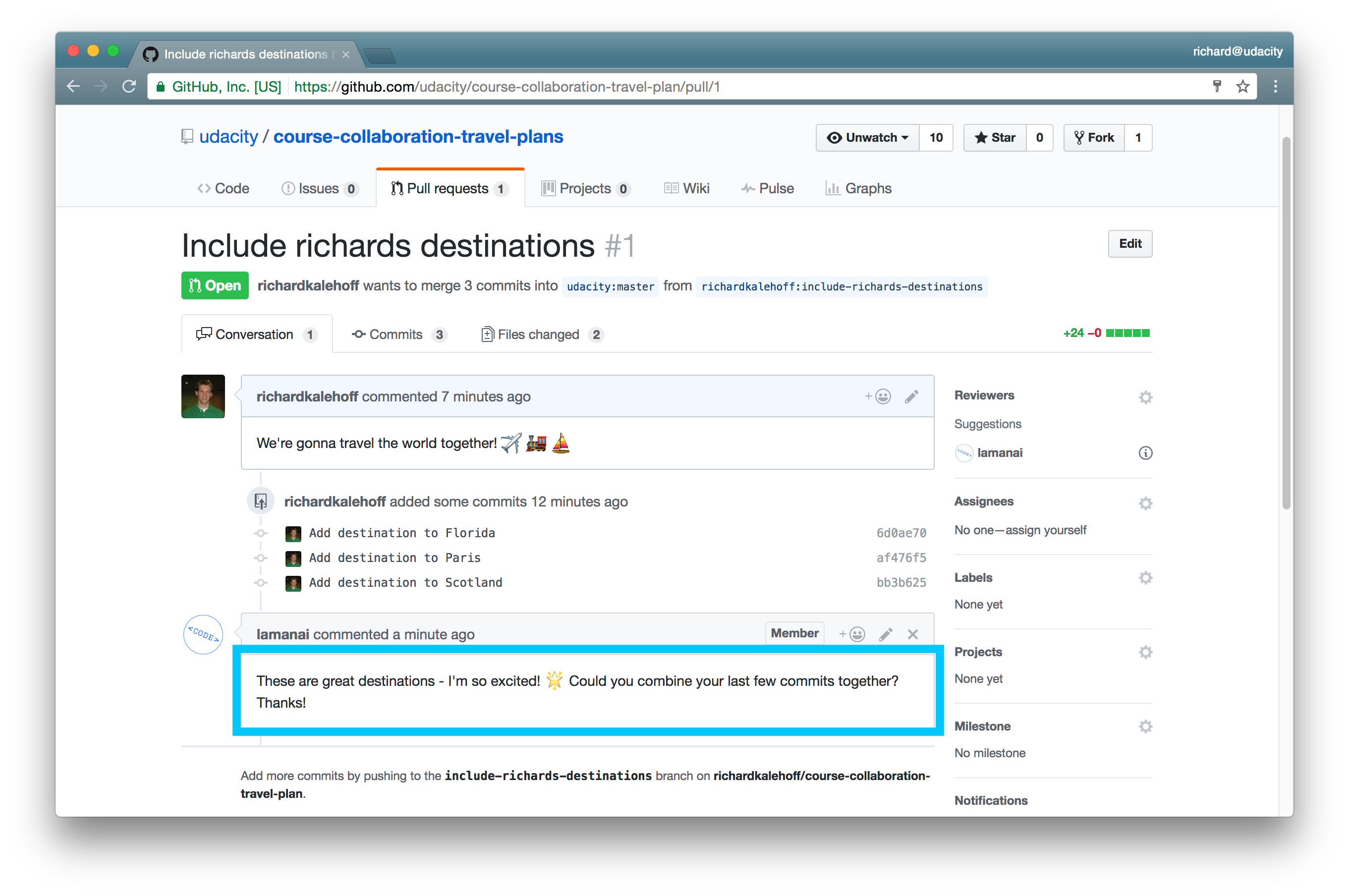This screenshot has height=896, width=1349.
Task: Click the green diff stat blocks
Action: tap(1127, 333)
